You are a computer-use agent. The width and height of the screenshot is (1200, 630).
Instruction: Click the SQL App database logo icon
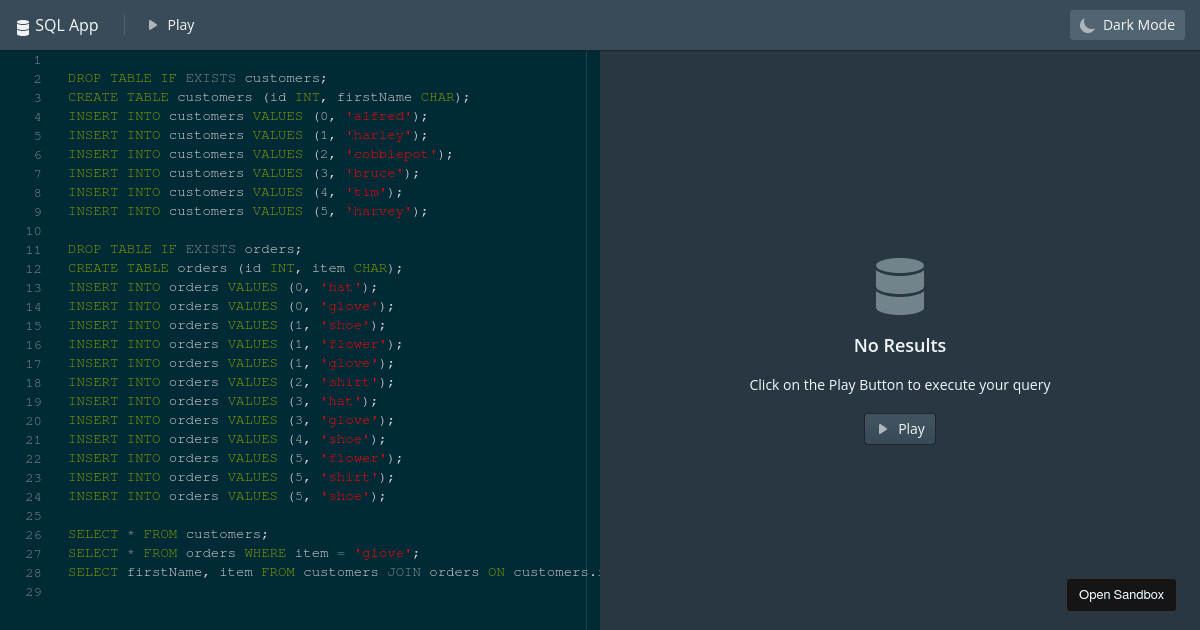22,25
